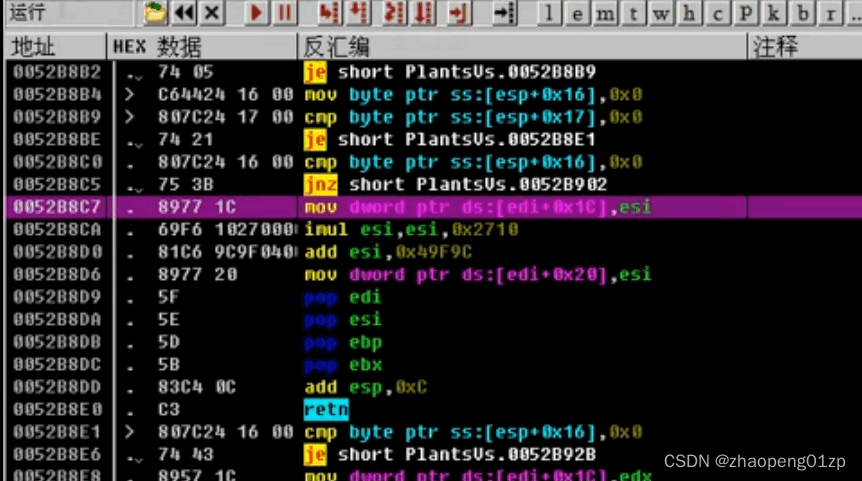The height and width of the screenshot is (481, 862).
Task: Close program with the X toolbar icon
Action: click(212, 13)
